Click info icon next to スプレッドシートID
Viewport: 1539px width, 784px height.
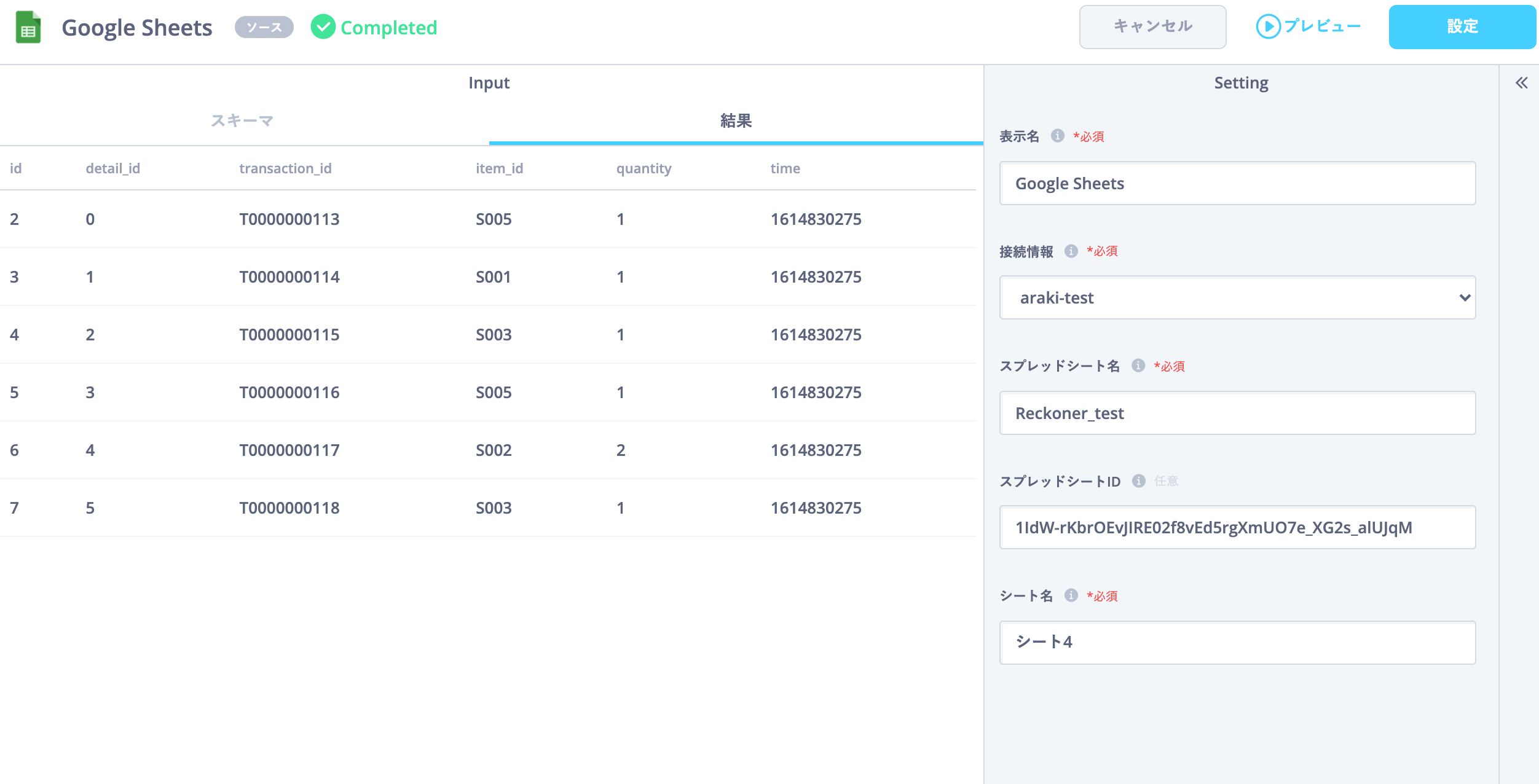tap(1138, 480)
